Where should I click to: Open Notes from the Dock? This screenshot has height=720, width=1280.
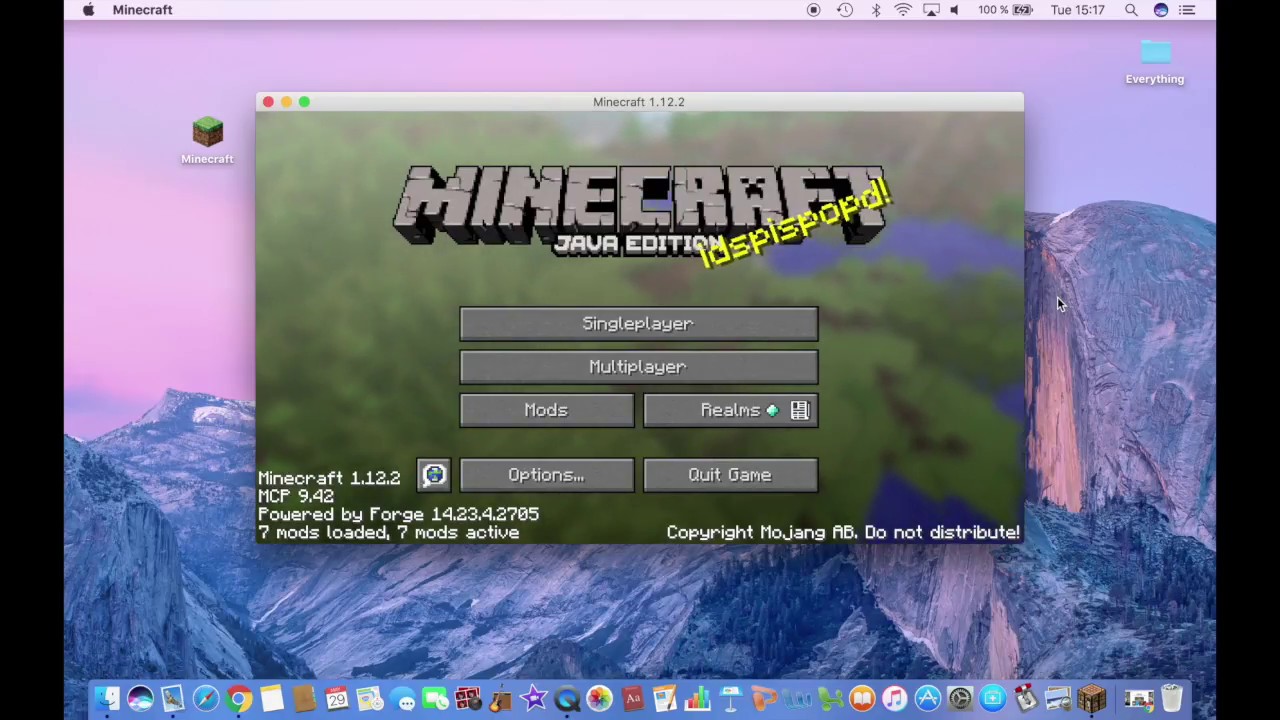[272, 699]
